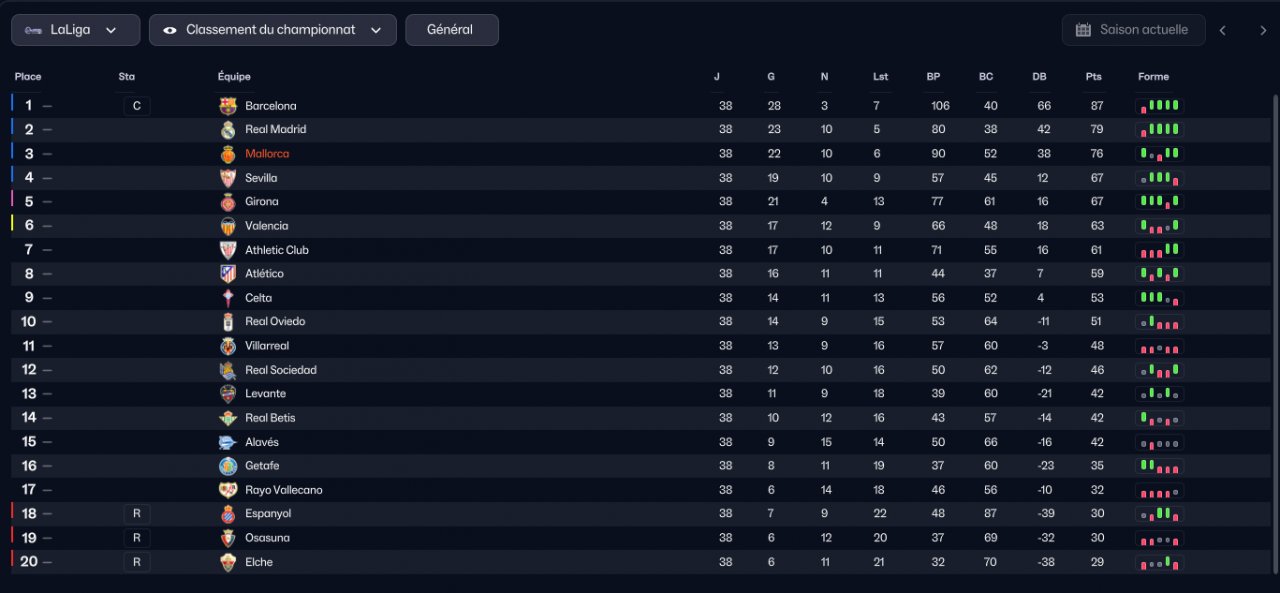The height and width of the screenshot is (593, 1280).
Task: Click the Athletic Club crest icon
Action: (x=228, y=250)
